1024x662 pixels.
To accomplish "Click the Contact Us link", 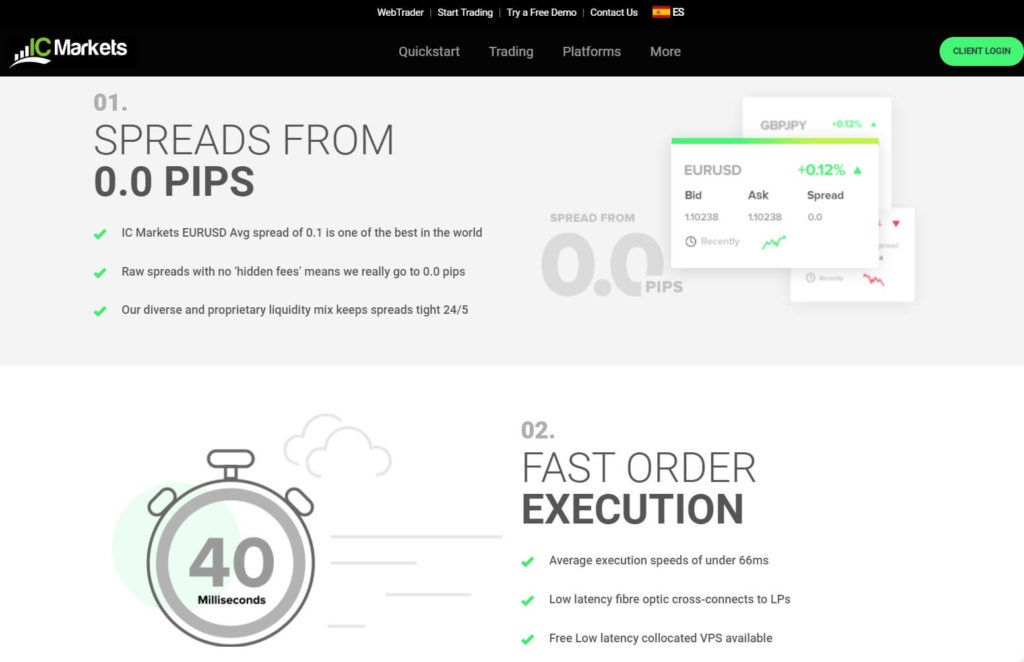I will (x=613, y=13).
